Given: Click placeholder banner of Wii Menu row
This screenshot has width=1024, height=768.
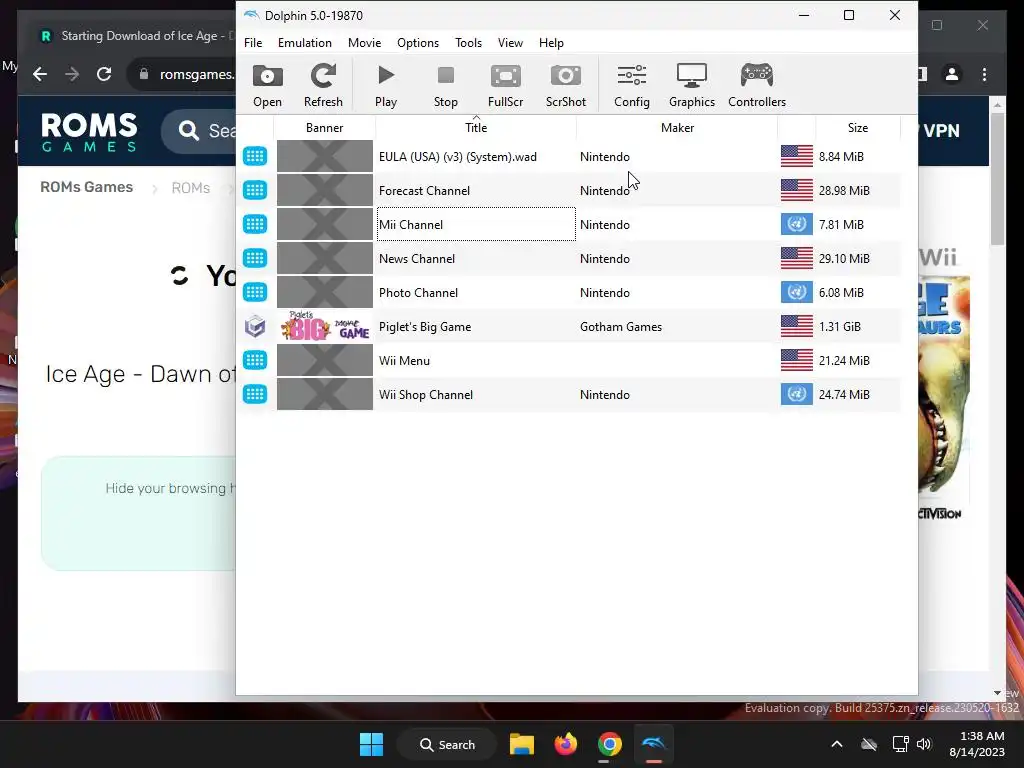Looking at the screenshot, I should [325, 360].
